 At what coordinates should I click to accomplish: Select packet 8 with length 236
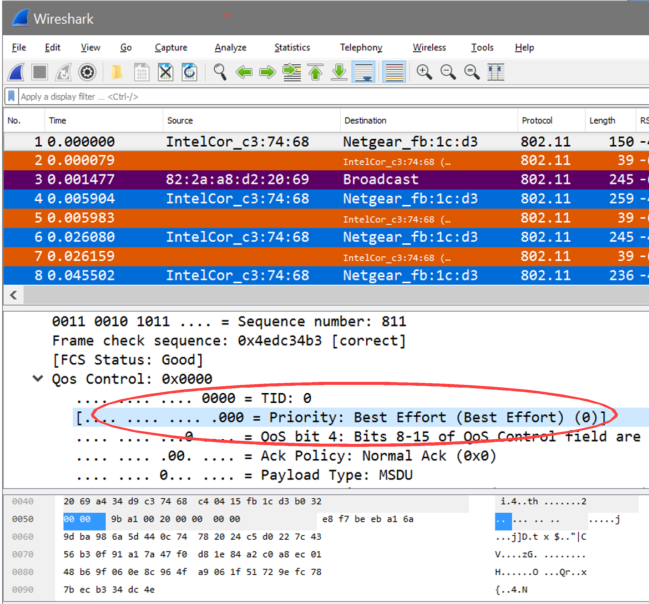[x=326, y=275]
